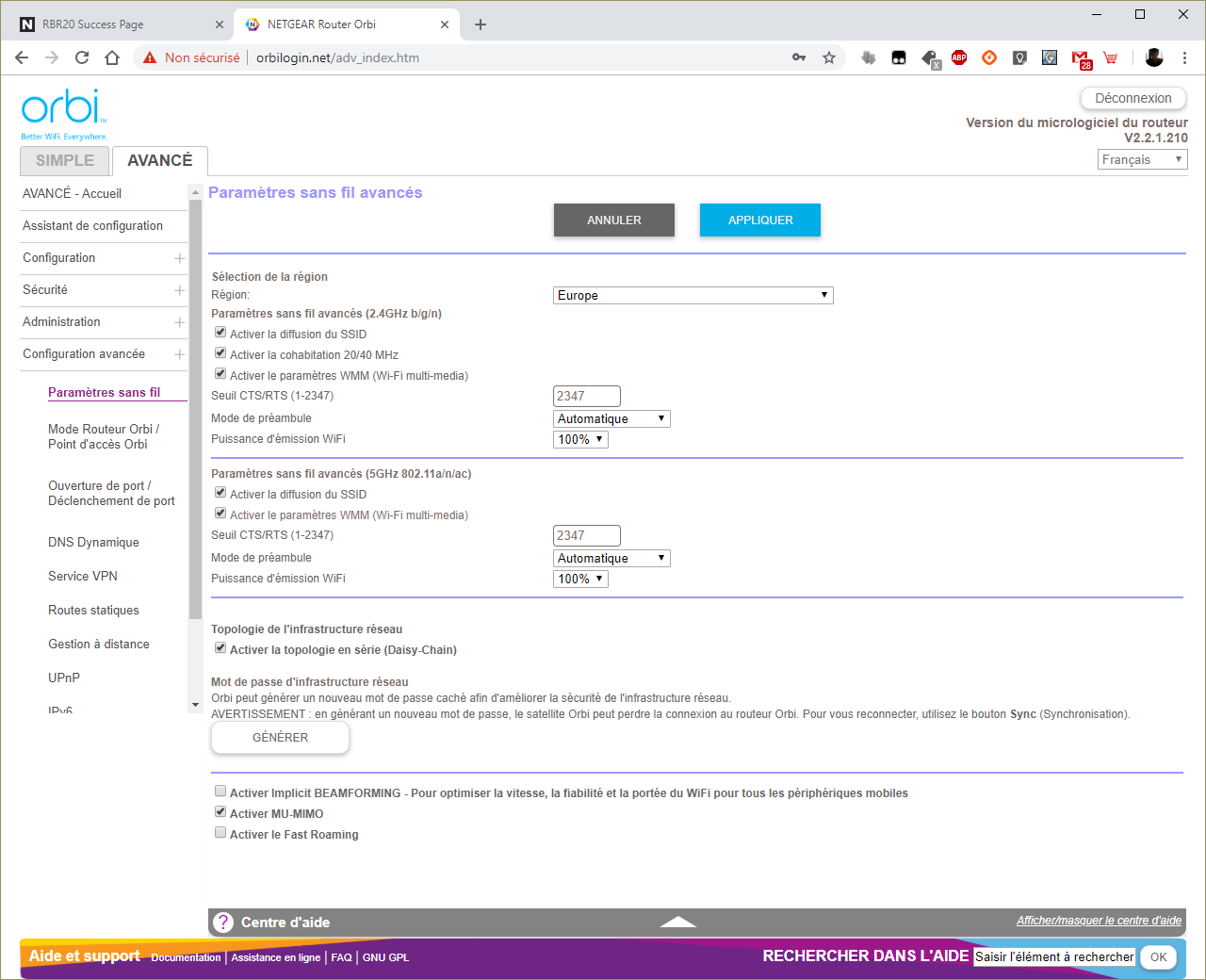Screen dimensions: 1206x980
Task: Click 2.4GHz Seuil CTS/RTS input field
Action: [587, 396]
